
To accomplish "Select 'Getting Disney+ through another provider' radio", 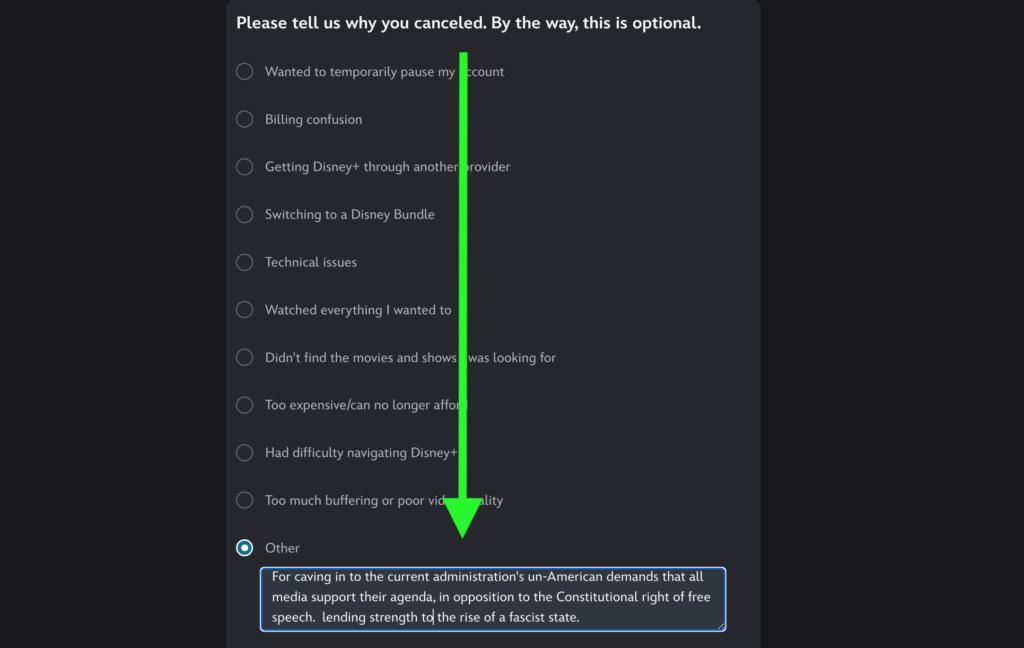I will pyautogui.click(x=245, y=167).
